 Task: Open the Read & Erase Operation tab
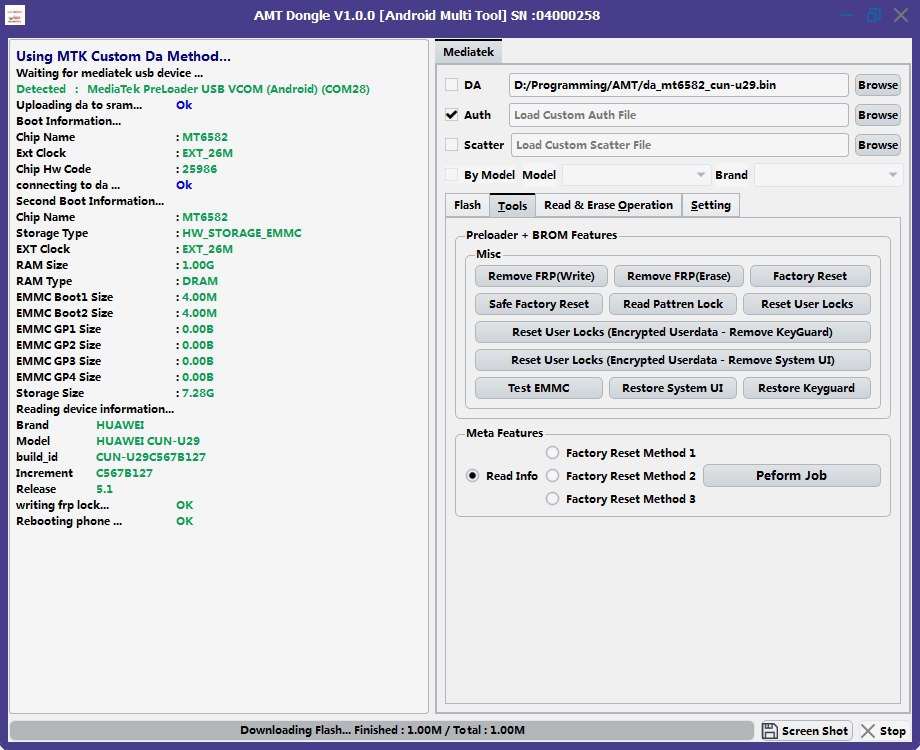pos(608,205)
